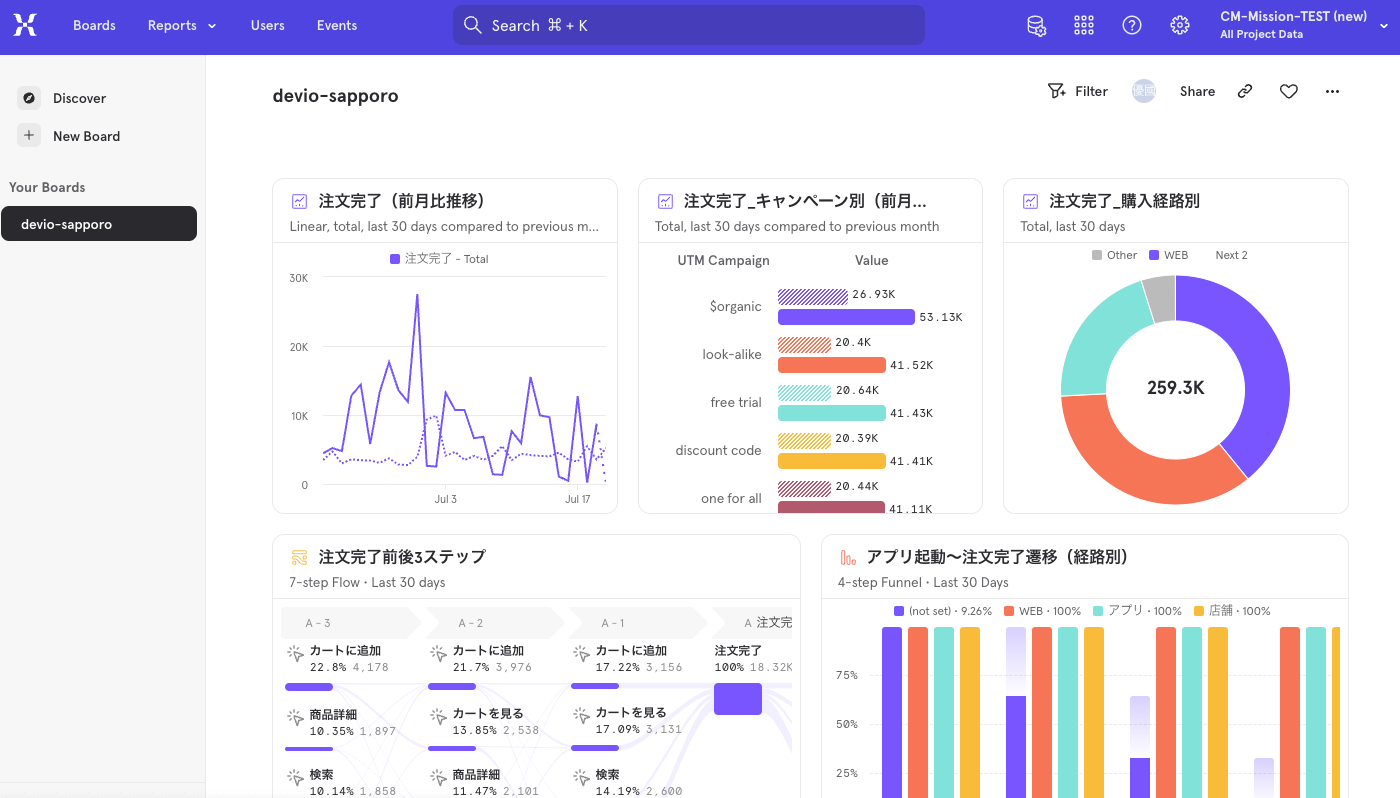Select Discover in the left sidebar
The image size is (1400, 798).
pyautogui.click(x=79, y=98)
